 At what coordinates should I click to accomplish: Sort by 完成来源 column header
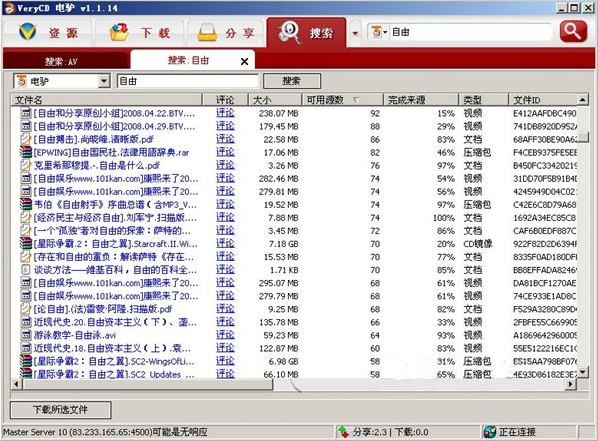[x=421, y=100]
